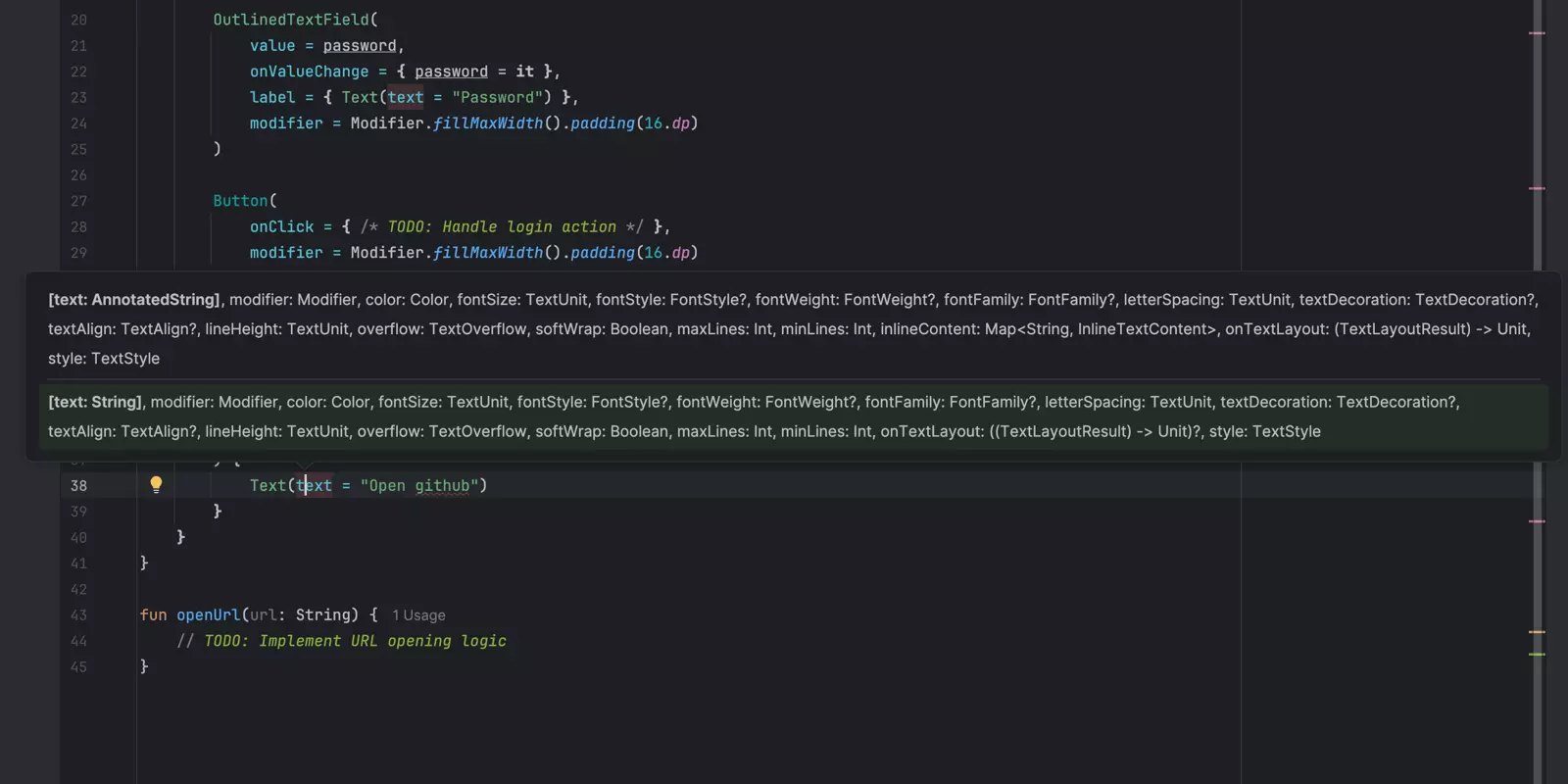Click the Button call on line 27
This screenshot has width=1568, height=784.
[240, 201]
